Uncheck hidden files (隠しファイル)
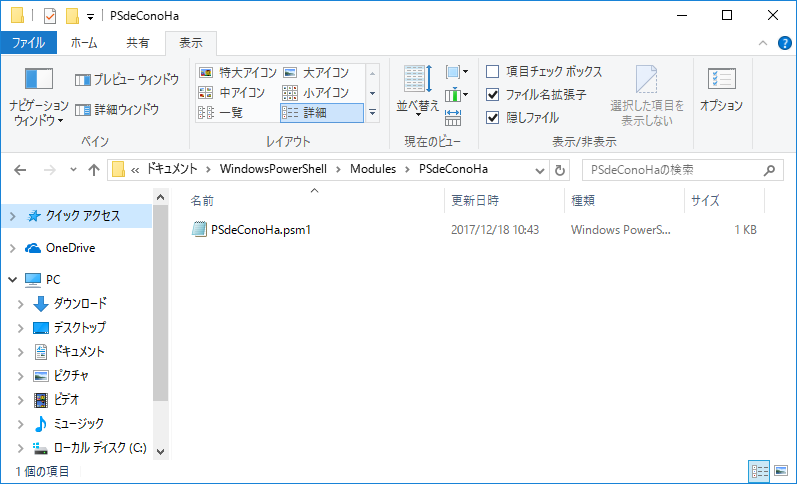 coord(493,118)
